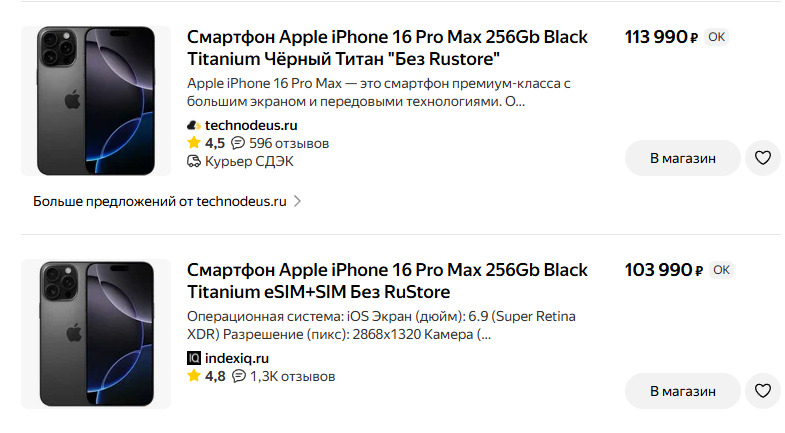
Task: Add technodeus.ru iPhone offer to favorites
Action: (x=763, y=158)
